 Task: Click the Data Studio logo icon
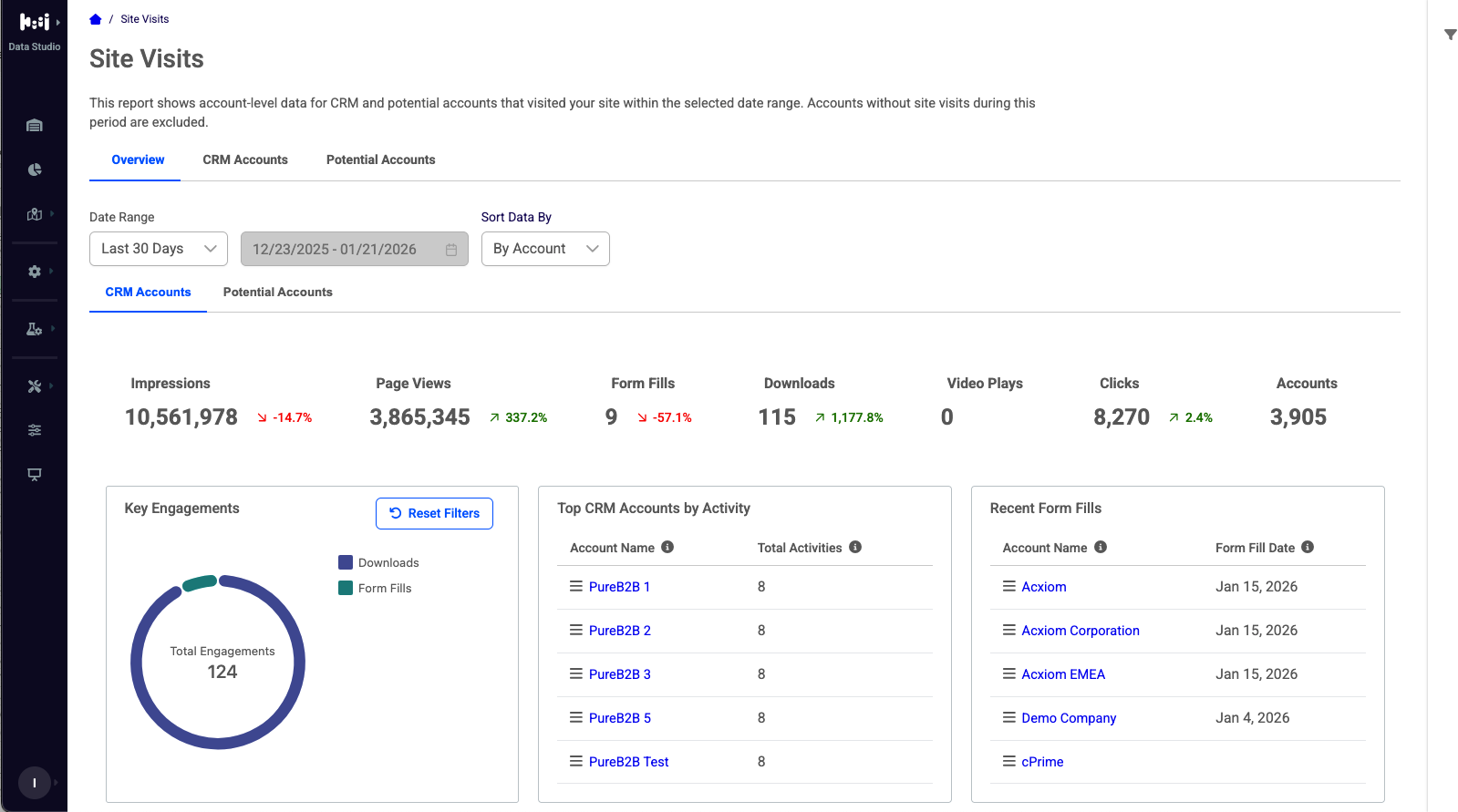(35, 22)
